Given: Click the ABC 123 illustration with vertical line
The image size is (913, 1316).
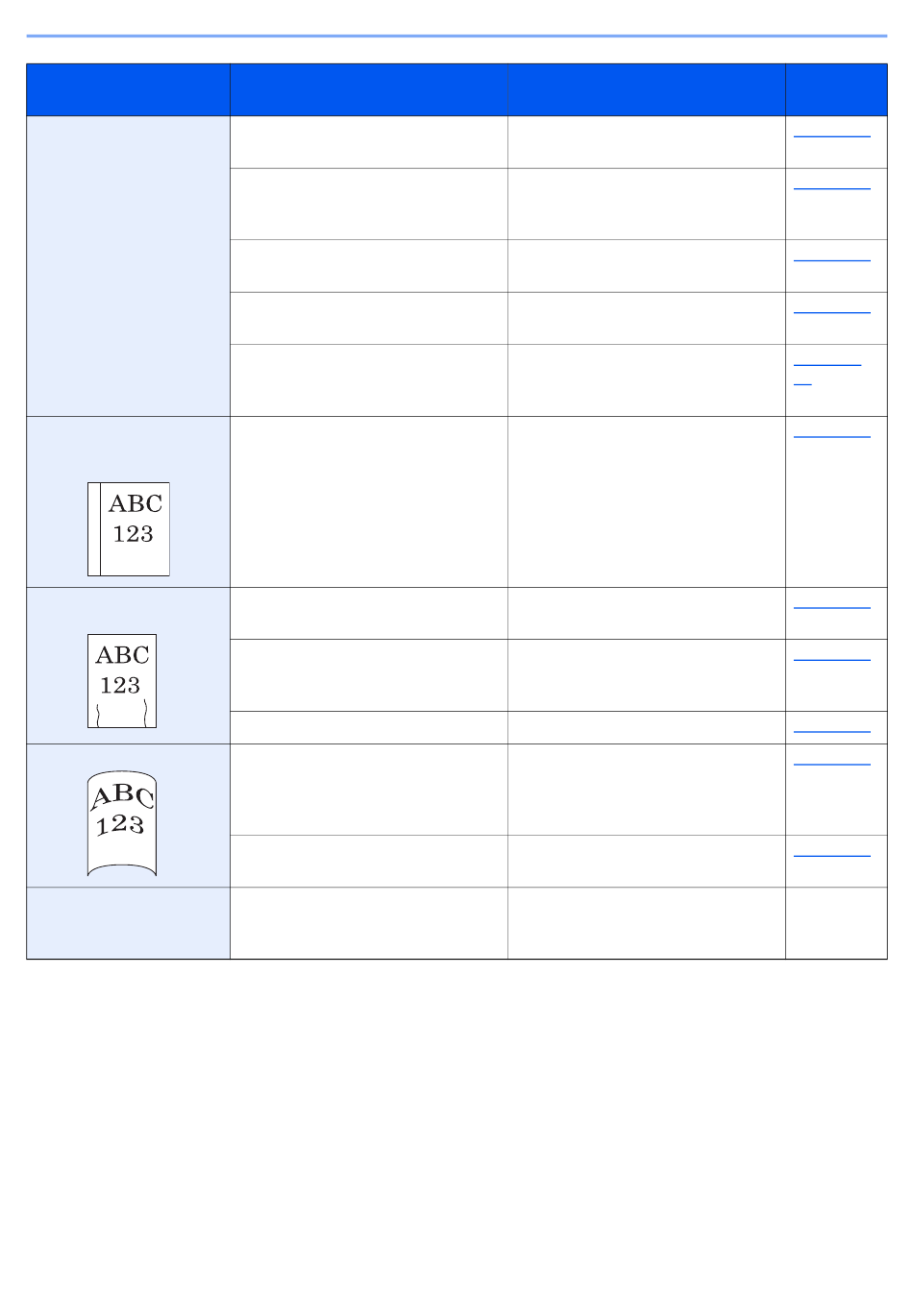Looking at the screenshot, I should click(x=128, y=528).
